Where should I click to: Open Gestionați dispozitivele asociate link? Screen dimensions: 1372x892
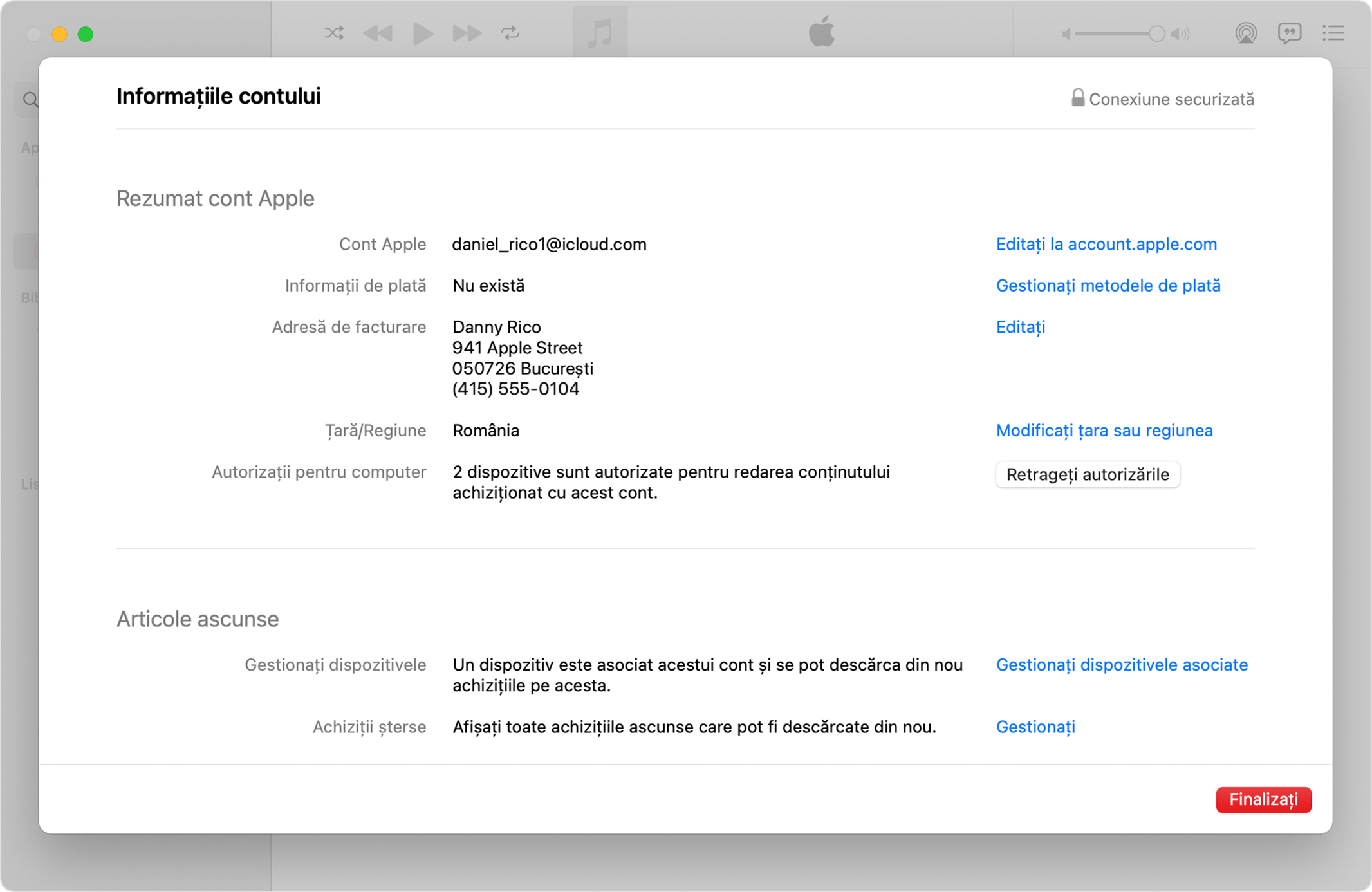(x=1122, y=665)
